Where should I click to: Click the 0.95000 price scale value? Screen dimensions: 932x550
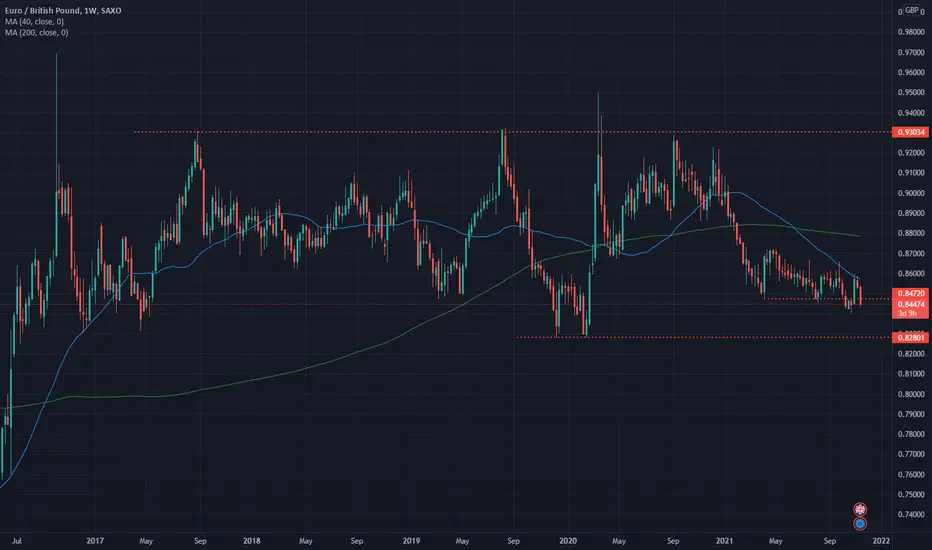[x=911, y=93]
